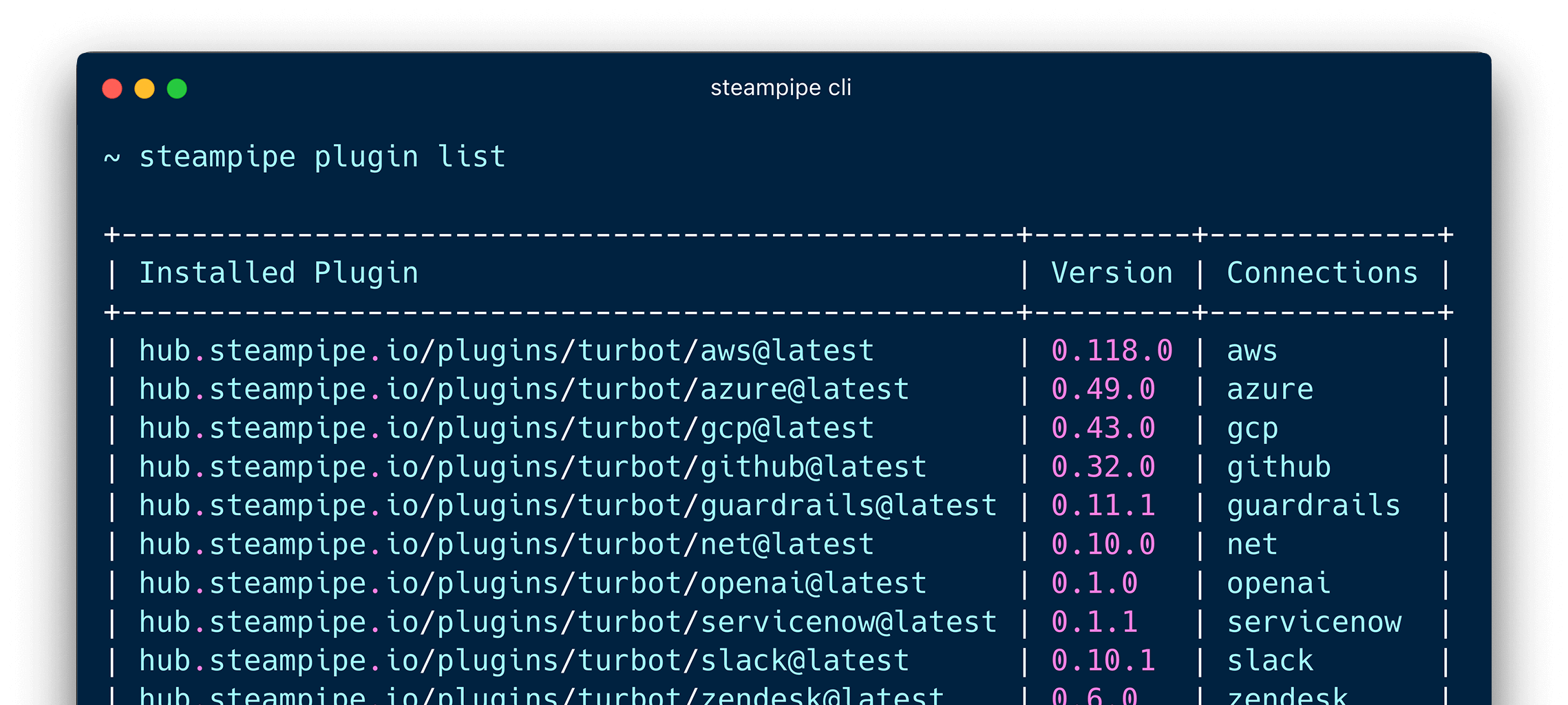Click the 'steampipe cli' window title
1568x705 pixels.
click(x=781, y=88)
